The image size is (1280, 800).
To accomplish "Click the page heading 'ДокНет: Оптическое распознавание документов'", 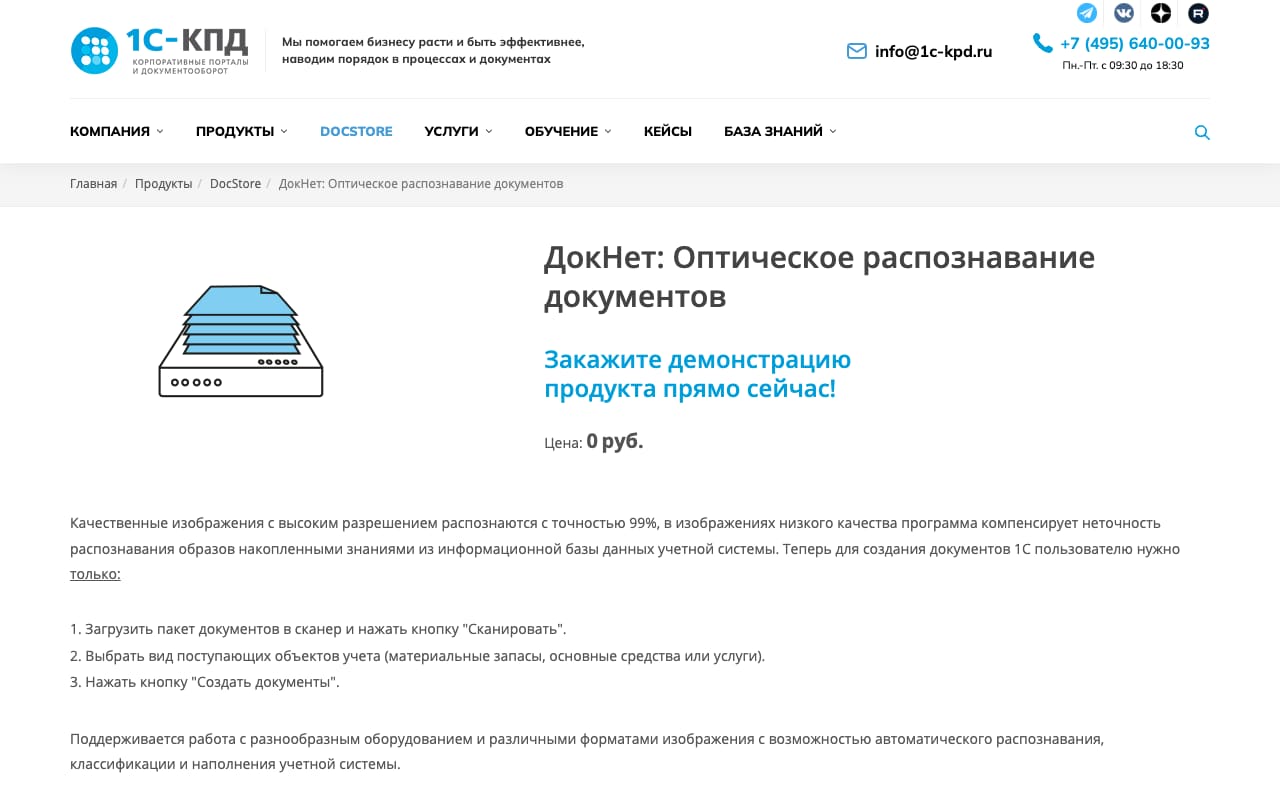I will point(820,277).
